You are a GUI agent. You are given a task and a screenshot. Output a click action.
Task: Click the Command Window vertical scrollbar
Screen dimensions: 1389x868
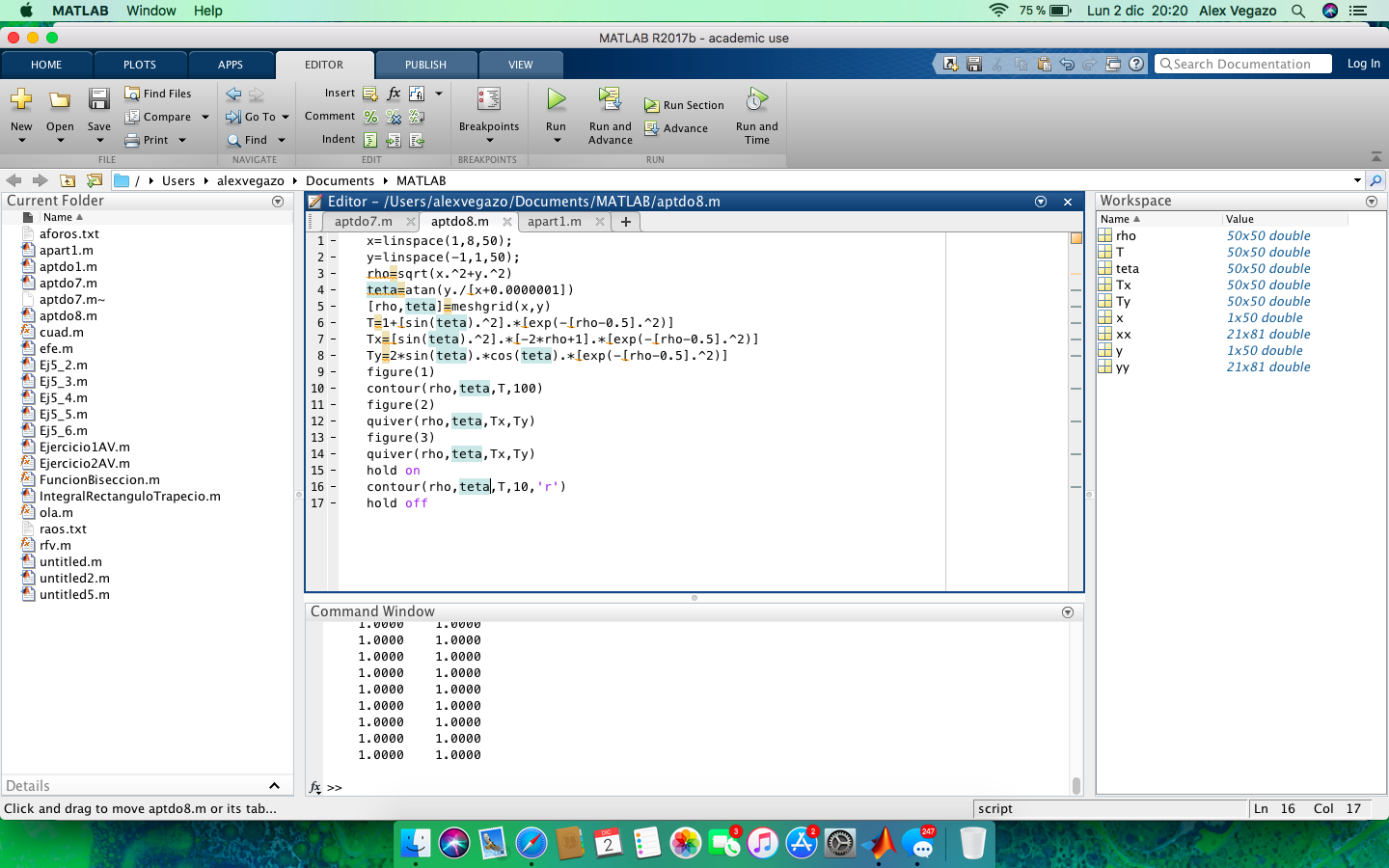[x=1076, y=785]
